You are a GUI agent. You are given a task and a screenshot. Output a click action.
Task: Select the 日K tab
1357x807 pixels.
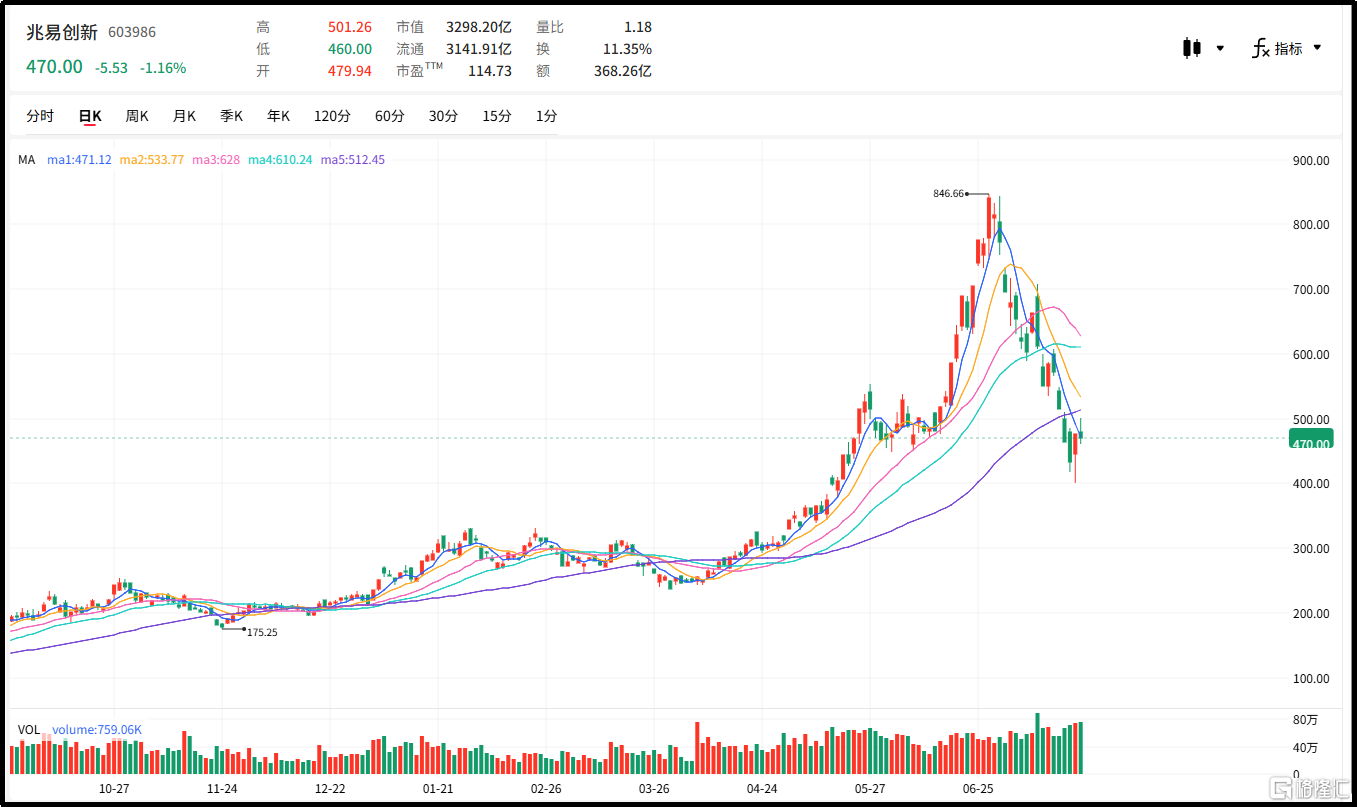[x=90, y=116]
